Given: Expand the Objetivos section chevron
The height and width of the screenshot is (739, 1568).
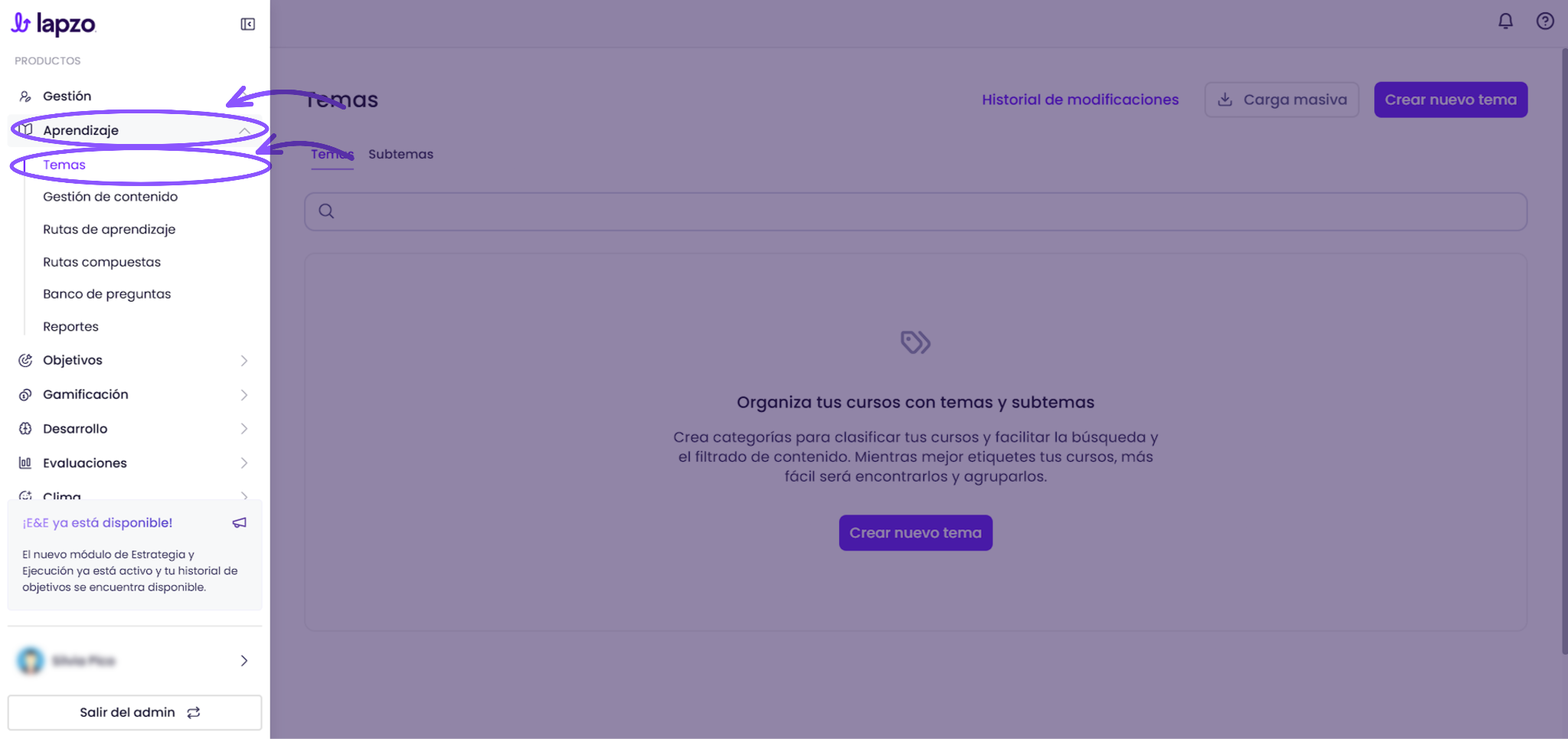Looking at the screenshot, I should pos(244,361).
